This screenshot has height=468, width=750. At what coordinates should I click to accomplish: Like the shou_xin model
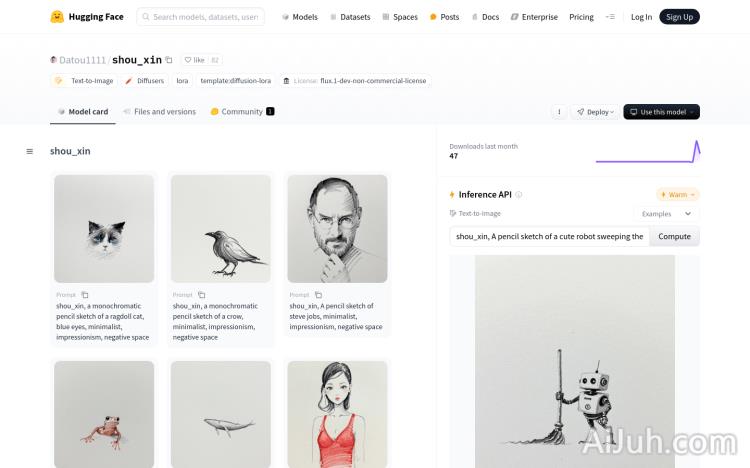(194, 60)
